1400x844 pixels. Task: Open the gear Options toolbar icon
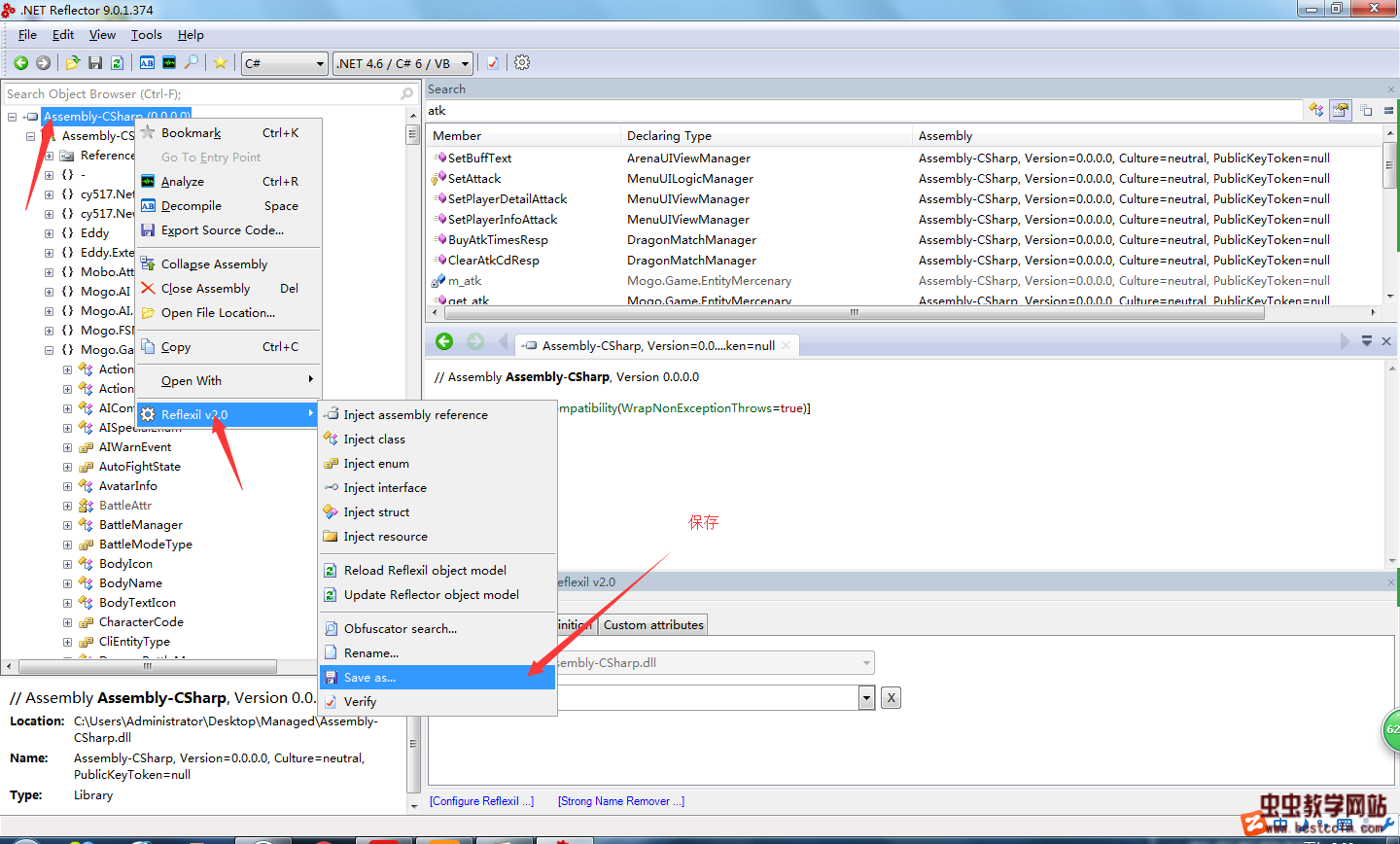(x=522, y=63)
